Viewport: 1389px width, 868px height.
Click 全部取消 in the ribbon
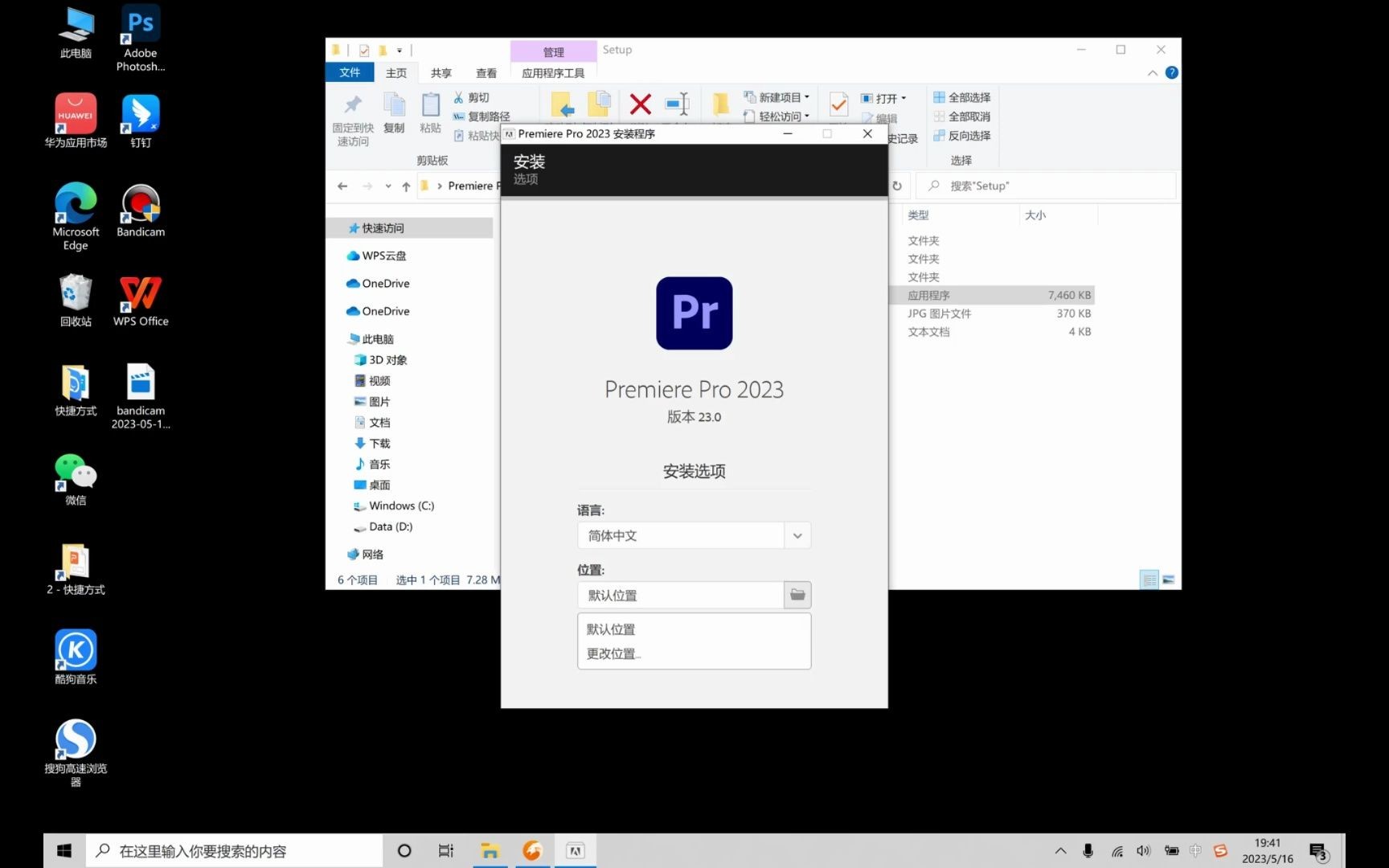(962, 117)
